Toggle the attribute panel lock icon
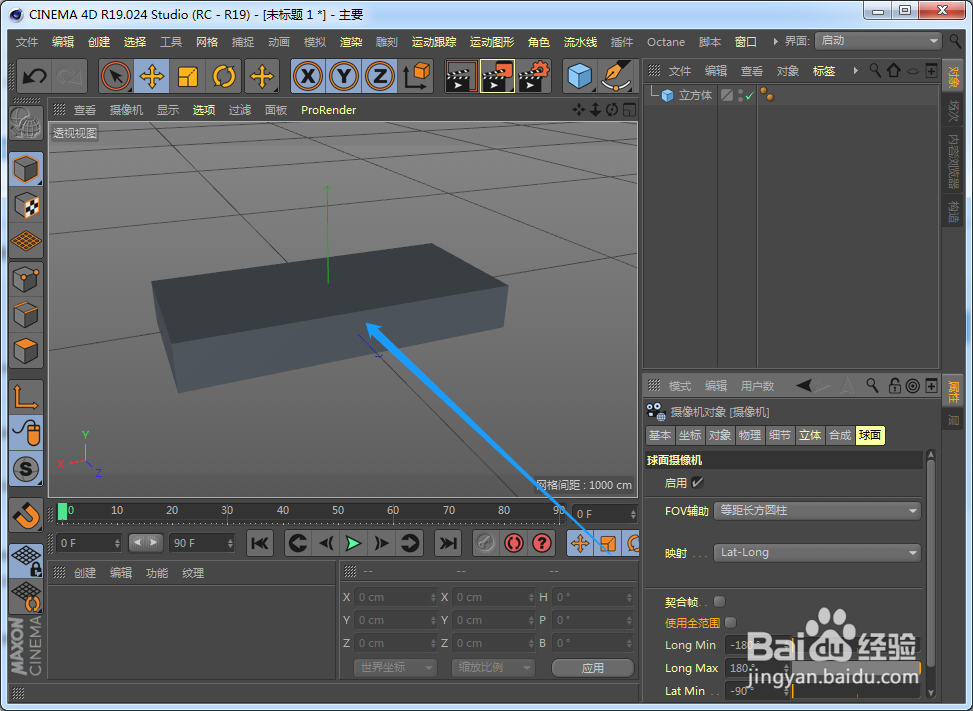973x711 pixels. tap(894, 386)
